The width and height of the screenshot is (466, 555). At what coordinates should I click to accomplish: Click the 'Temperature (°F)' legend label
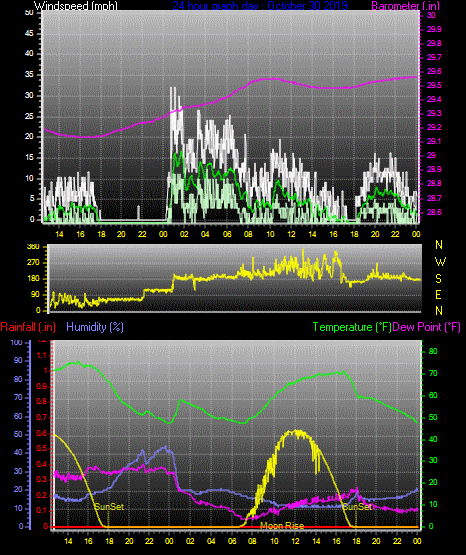coord(352,327)
